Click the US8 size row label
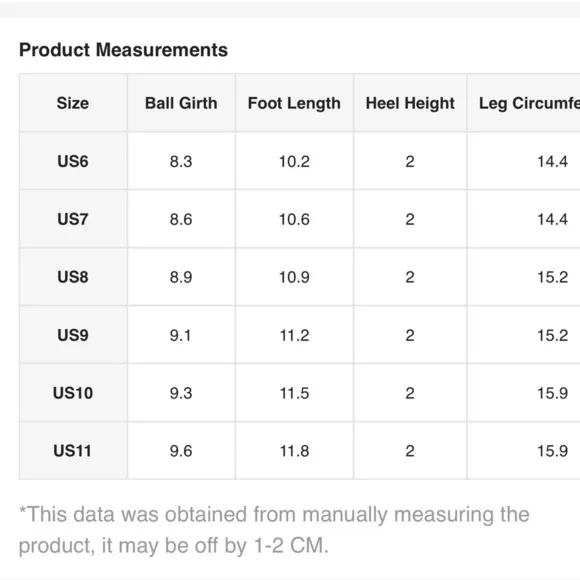The width and height of the screenshot is (580, 580). coord(73,277)
